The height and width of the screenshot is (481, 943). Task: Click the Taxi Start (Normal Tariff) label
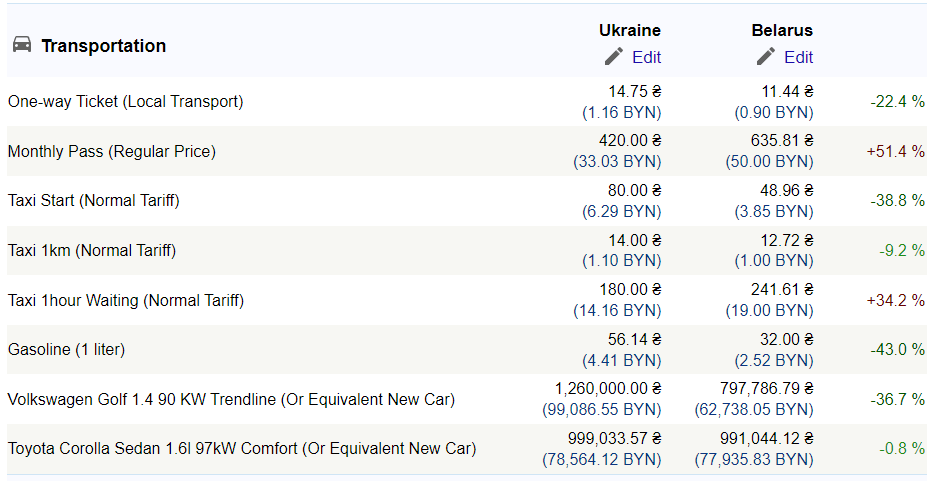pos(94,201)
